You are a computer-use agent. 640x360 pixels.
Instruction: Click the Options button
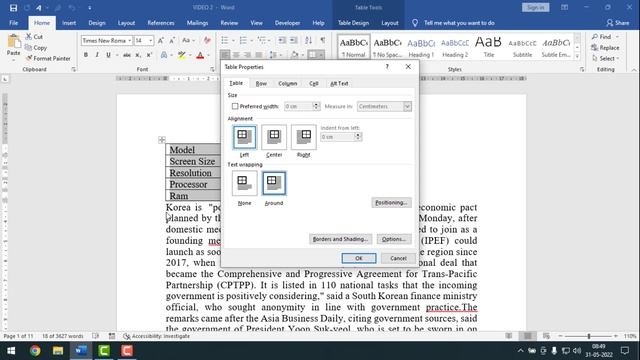[x=394, y=239]
